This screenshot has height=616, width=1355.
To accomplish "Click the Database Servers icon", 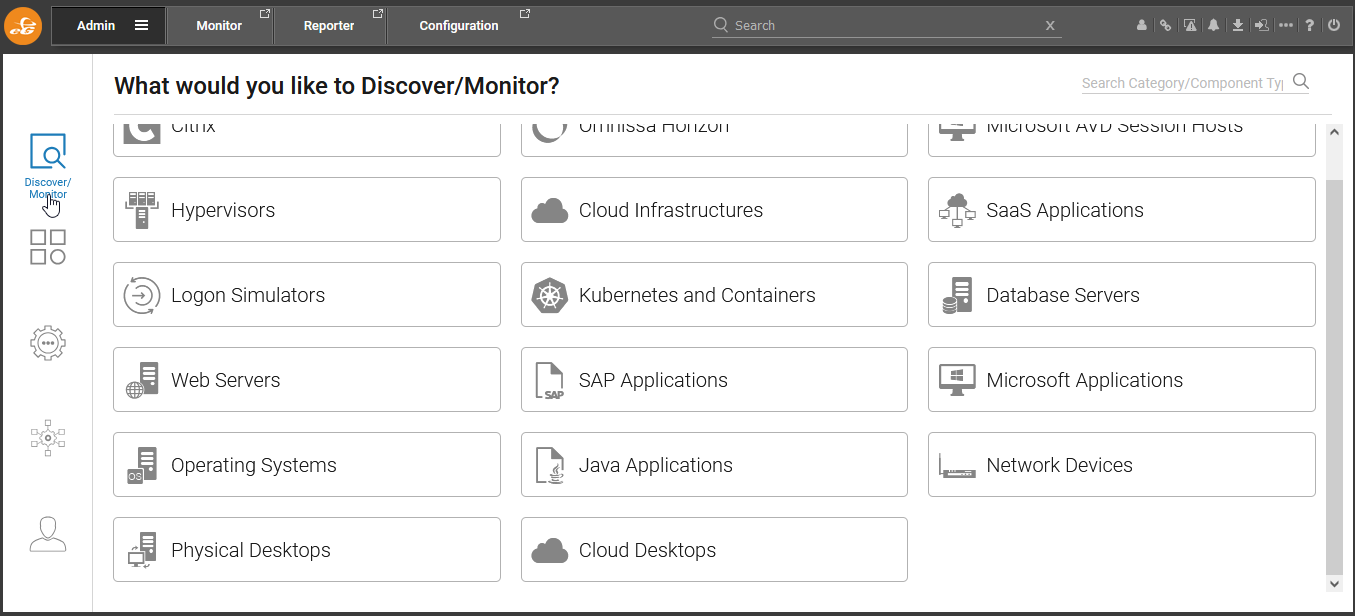I will [957, 295].
